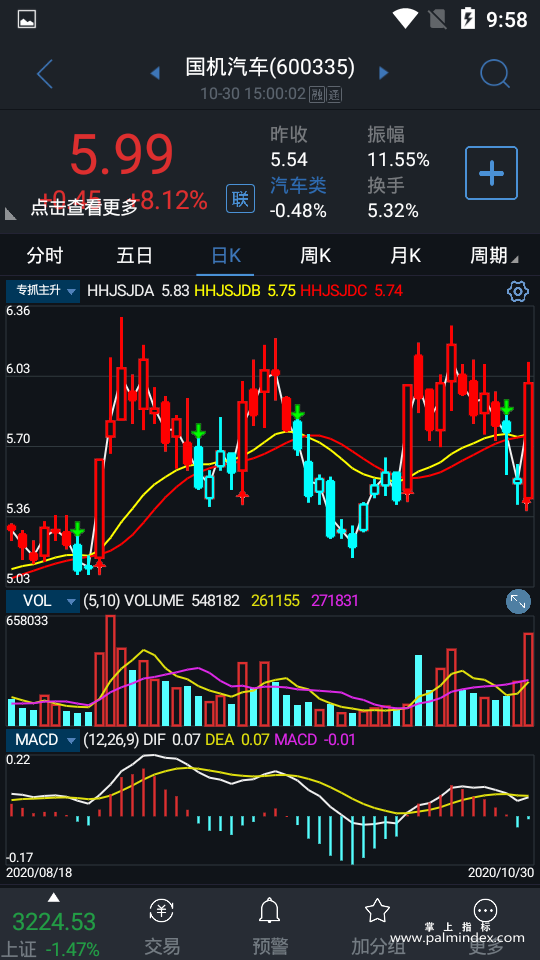Open the 专抓主升 indicator dropdown
This screenshot has width=540, height=960.
tap(43, 291)
